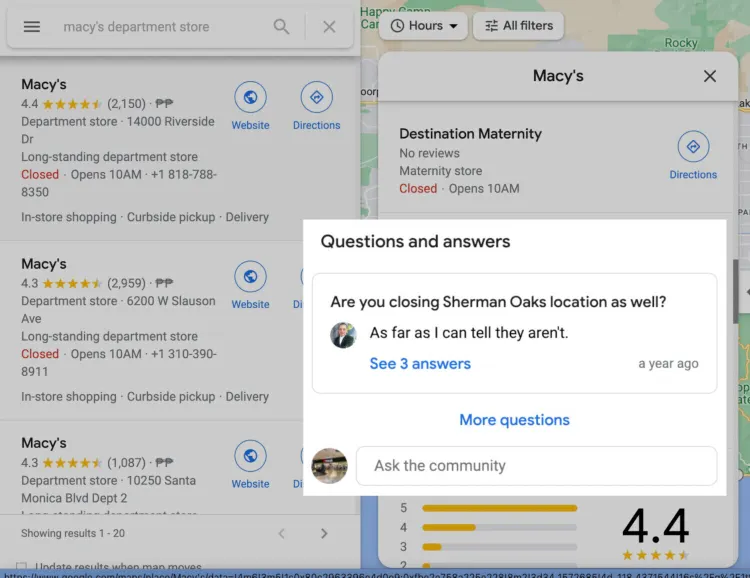Toggle Update results when map moves checkbox

point(22,567)
